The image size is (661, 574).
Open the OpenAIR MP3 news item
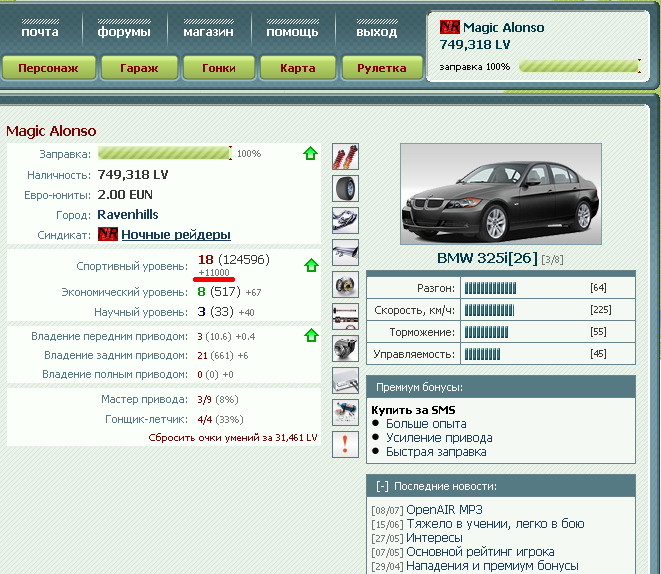coord(444,510)
